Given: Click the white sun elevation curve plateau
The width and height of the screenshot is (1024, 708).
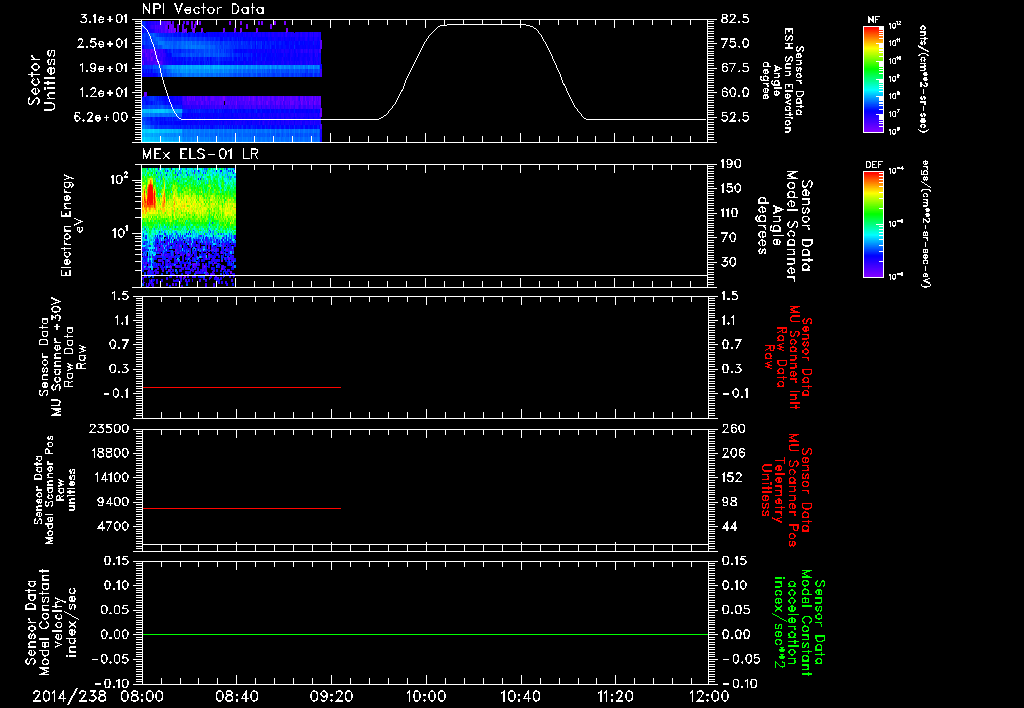Looking at the screenshot, I should [483, 25].
